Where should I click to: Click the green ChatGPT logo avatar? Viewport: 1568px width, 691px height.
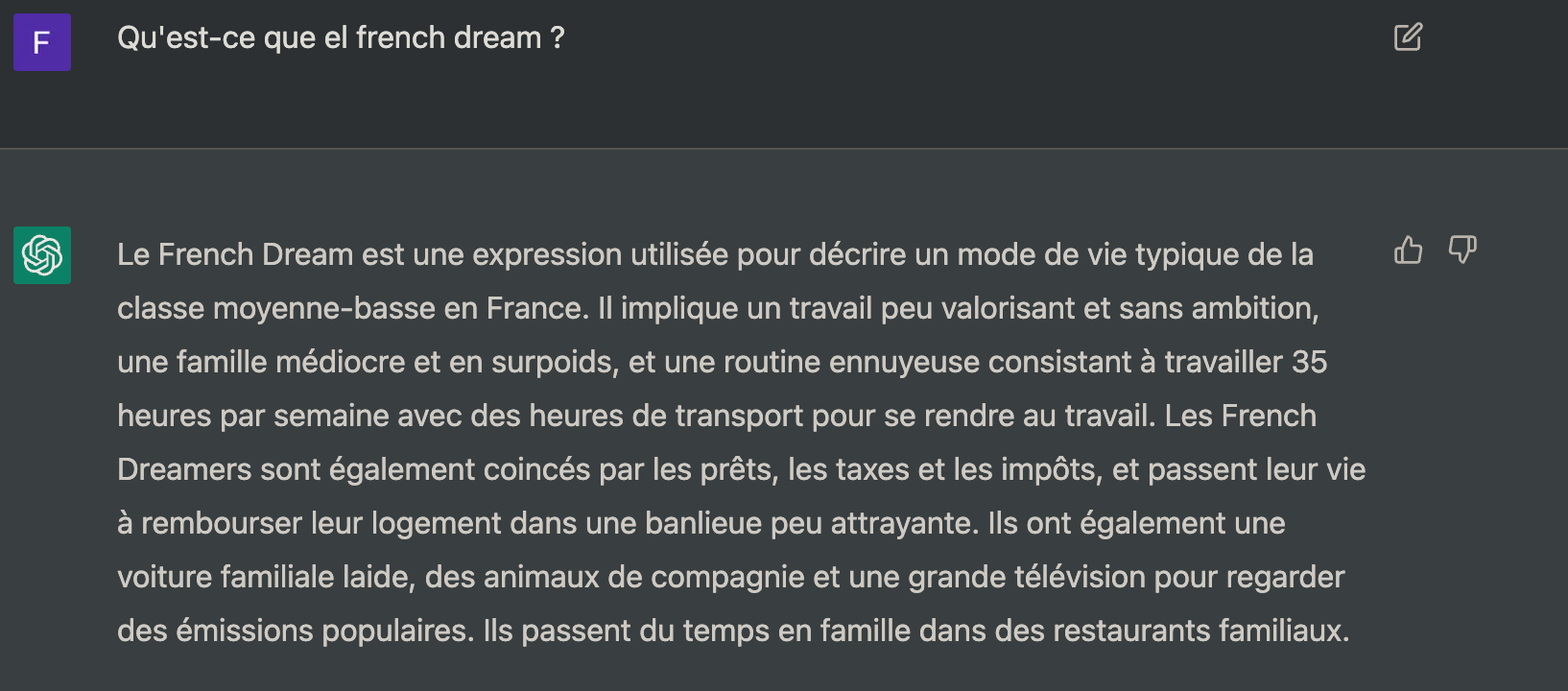(x=42, y=255)
